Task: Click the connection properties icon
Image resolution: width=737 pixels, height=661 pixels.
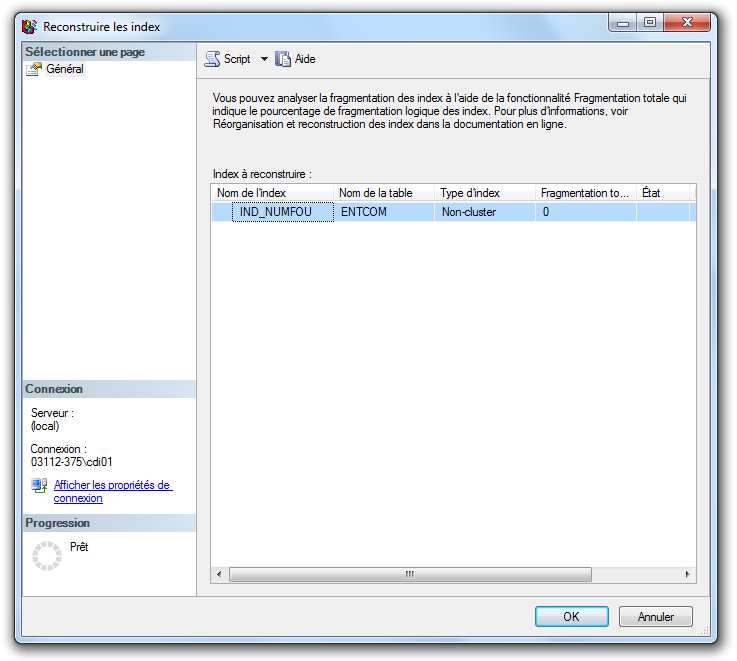Action: (x=39, y=486)
